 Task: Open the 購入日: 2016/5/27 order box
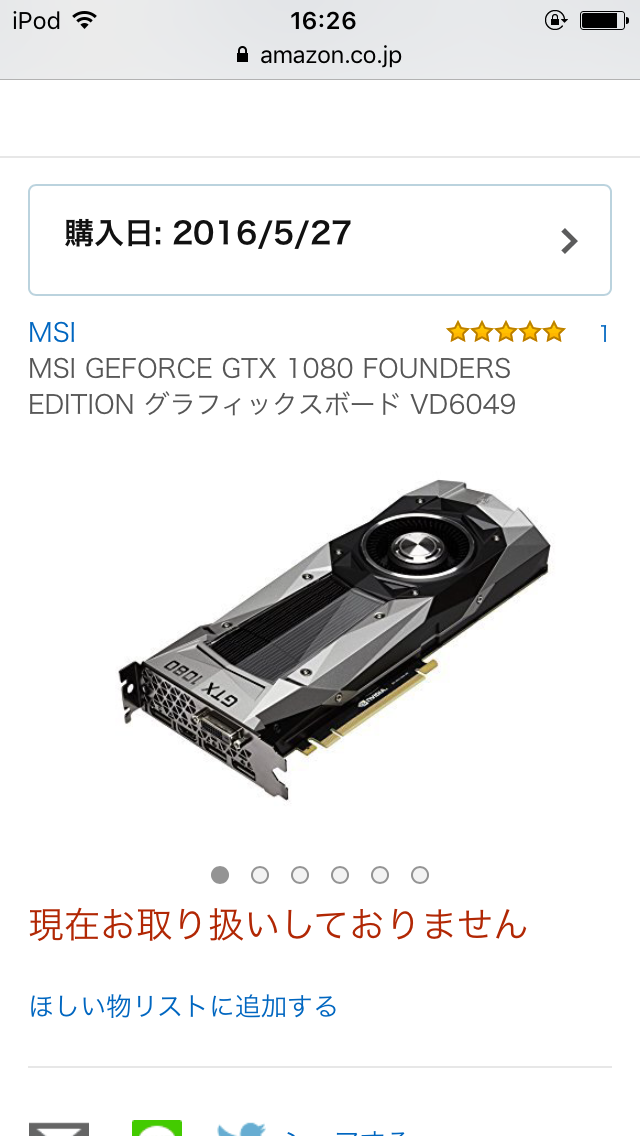tap(320, 240)
